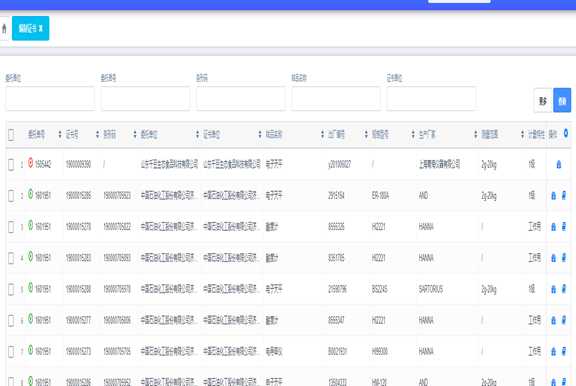Sort by certificate number column (1900015285 values)
Viewport: 576px width, 386px height.
click(x=97, y=134)
